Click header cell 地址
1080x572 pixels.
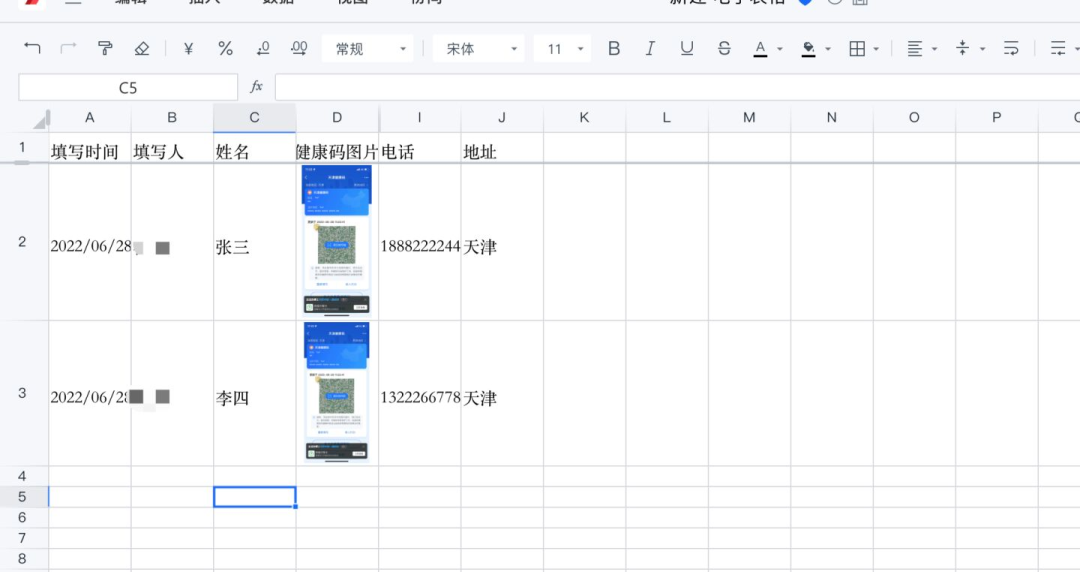pos(502,149)
